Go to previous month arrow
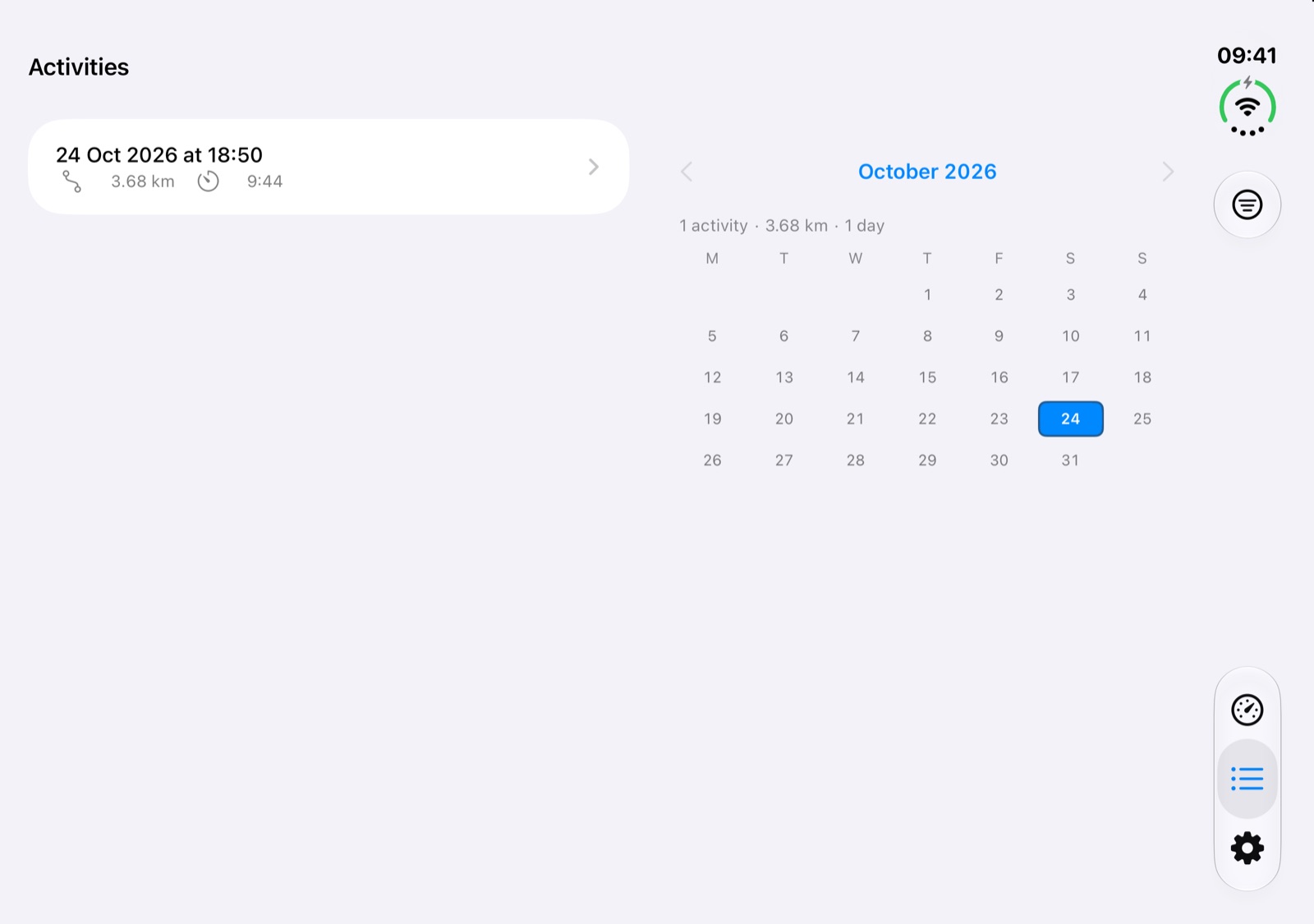Screen dimensions: 1314x924 point(687,172)
